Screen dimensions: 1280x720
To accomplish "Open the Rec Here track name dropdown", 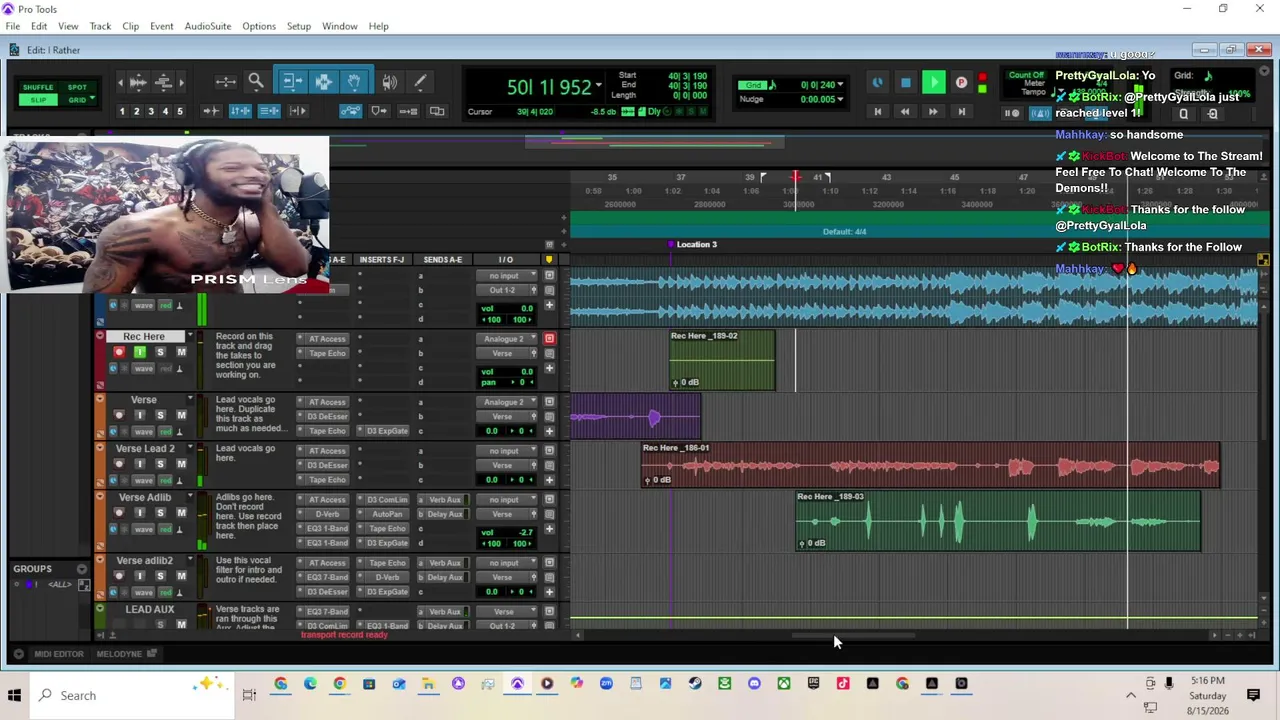I will 189,337.
